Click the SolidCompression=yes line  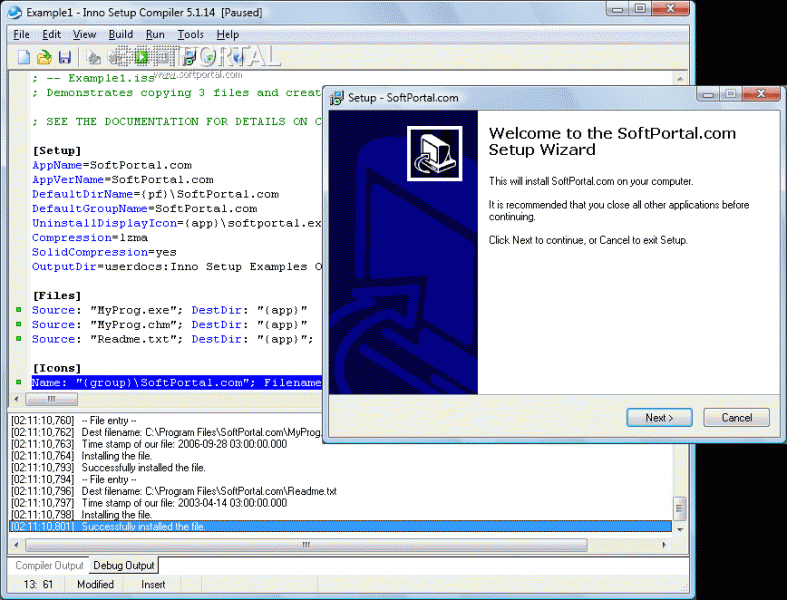pyautogui.click(x=104, y=252)
